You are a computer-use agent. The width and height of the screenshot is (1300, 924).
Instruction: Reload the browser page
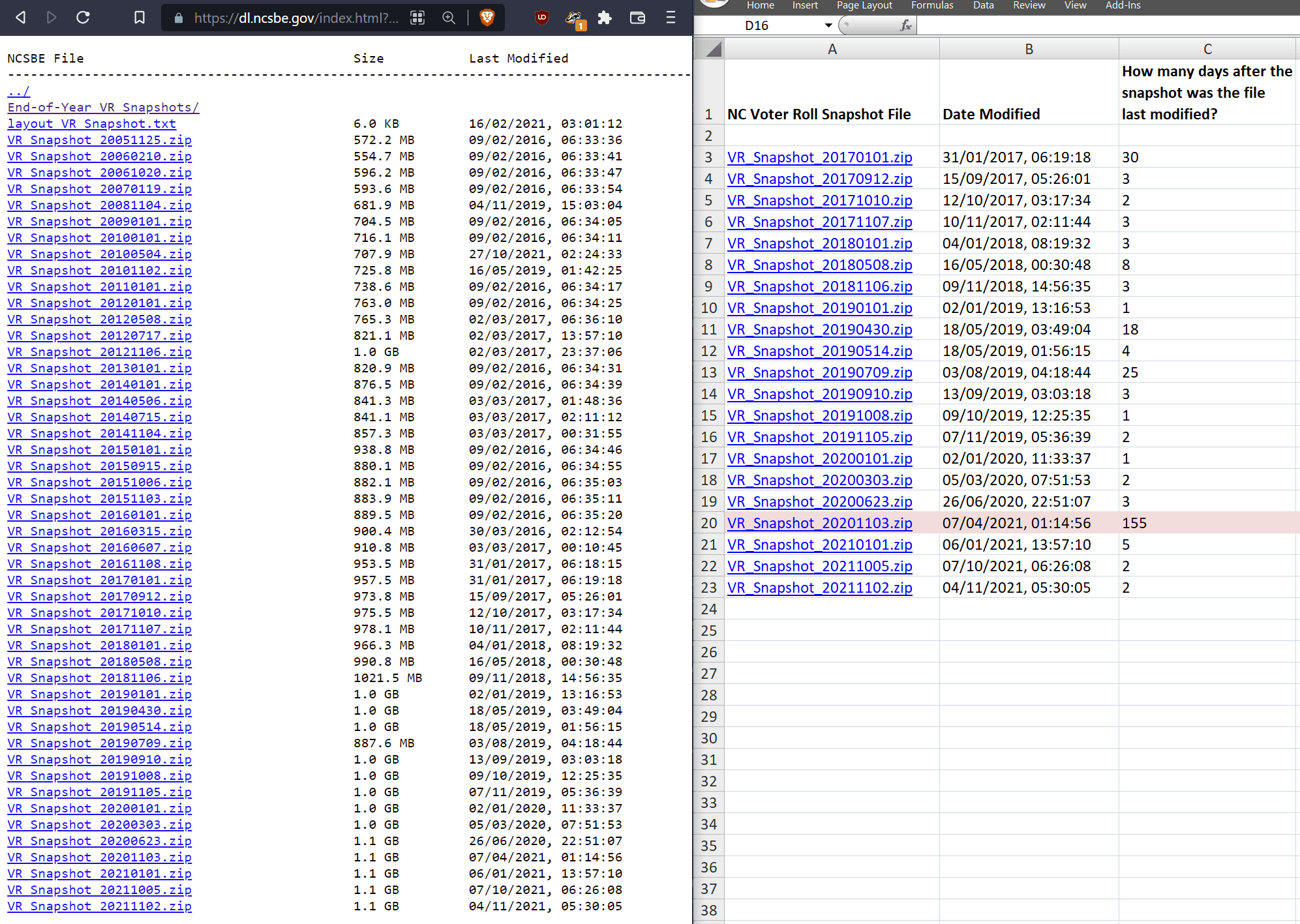(83, 18)
